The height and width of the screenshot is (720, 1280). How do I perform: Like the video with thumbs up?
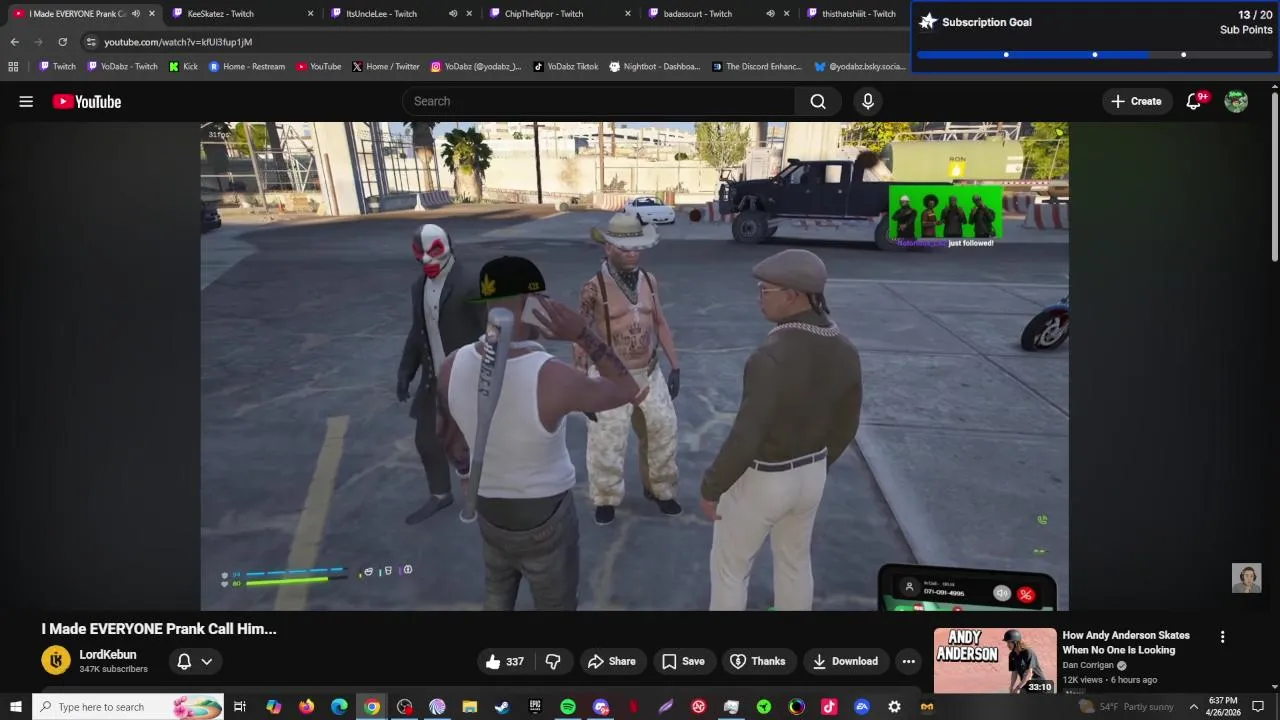506,661
